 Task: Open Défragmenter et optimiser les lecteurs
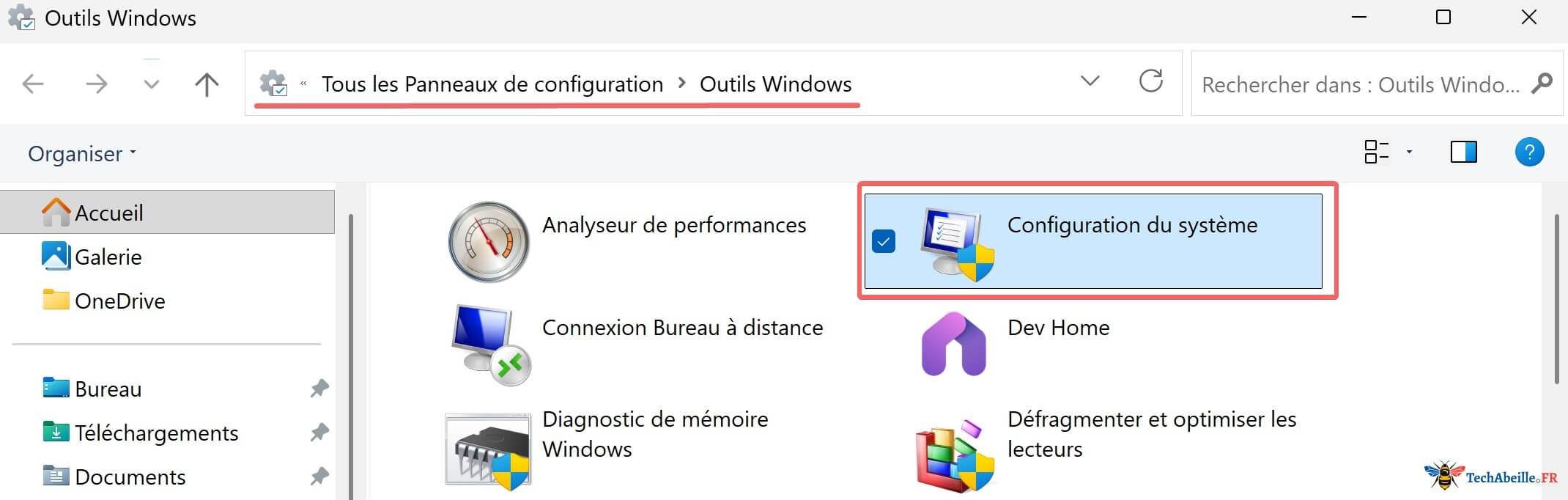1152,433
